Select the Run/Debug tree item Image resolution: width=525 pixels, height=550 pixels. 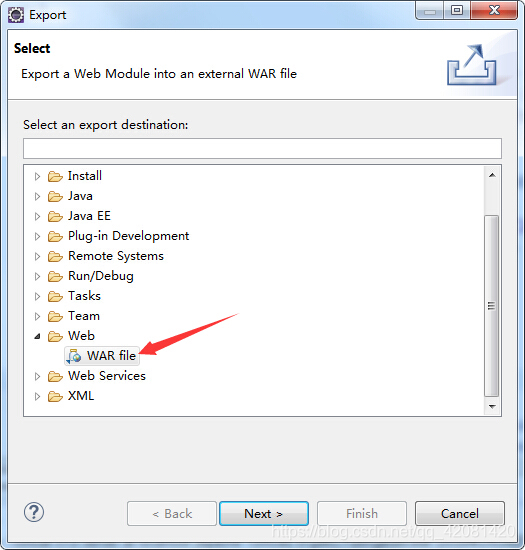click(x=101, y=276)
